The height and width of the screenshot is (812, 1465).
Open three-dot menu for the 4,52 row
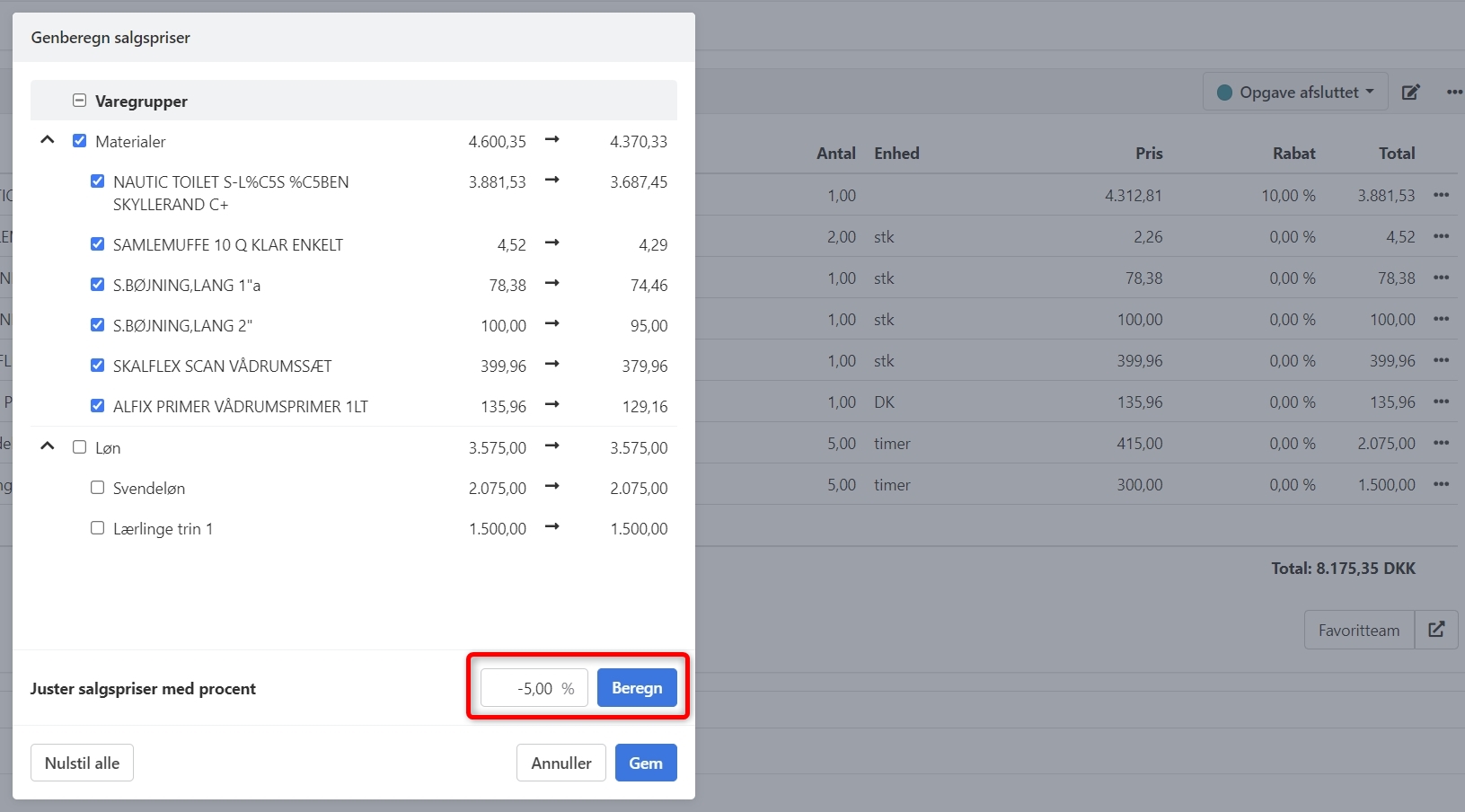pyautogui.click(x=1441, y=237)
